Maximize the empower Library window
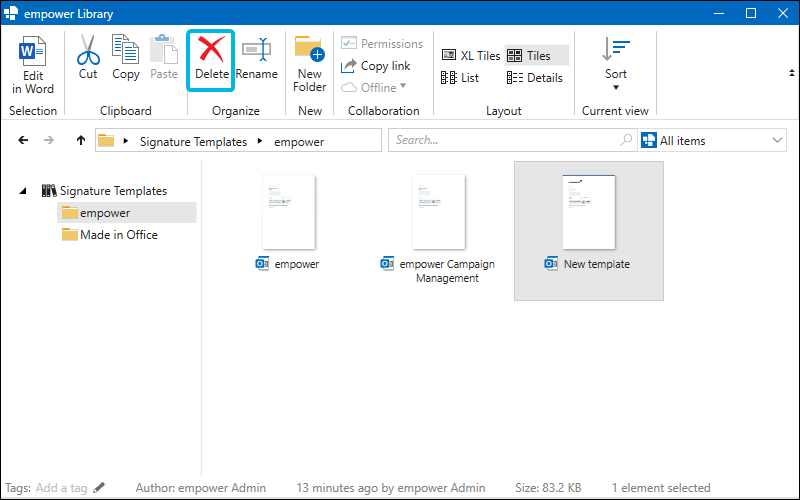The image size is (800, 500). (751, 13)
